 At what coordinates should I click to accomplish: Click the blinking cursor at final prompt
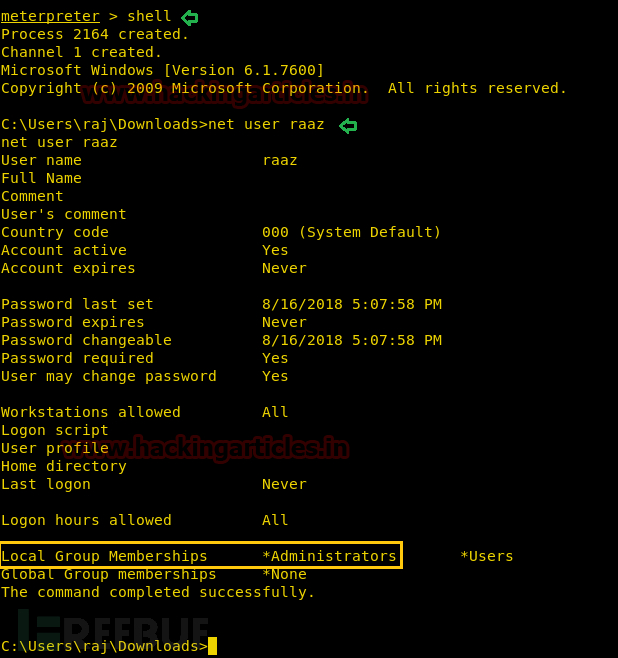[212, 646]
